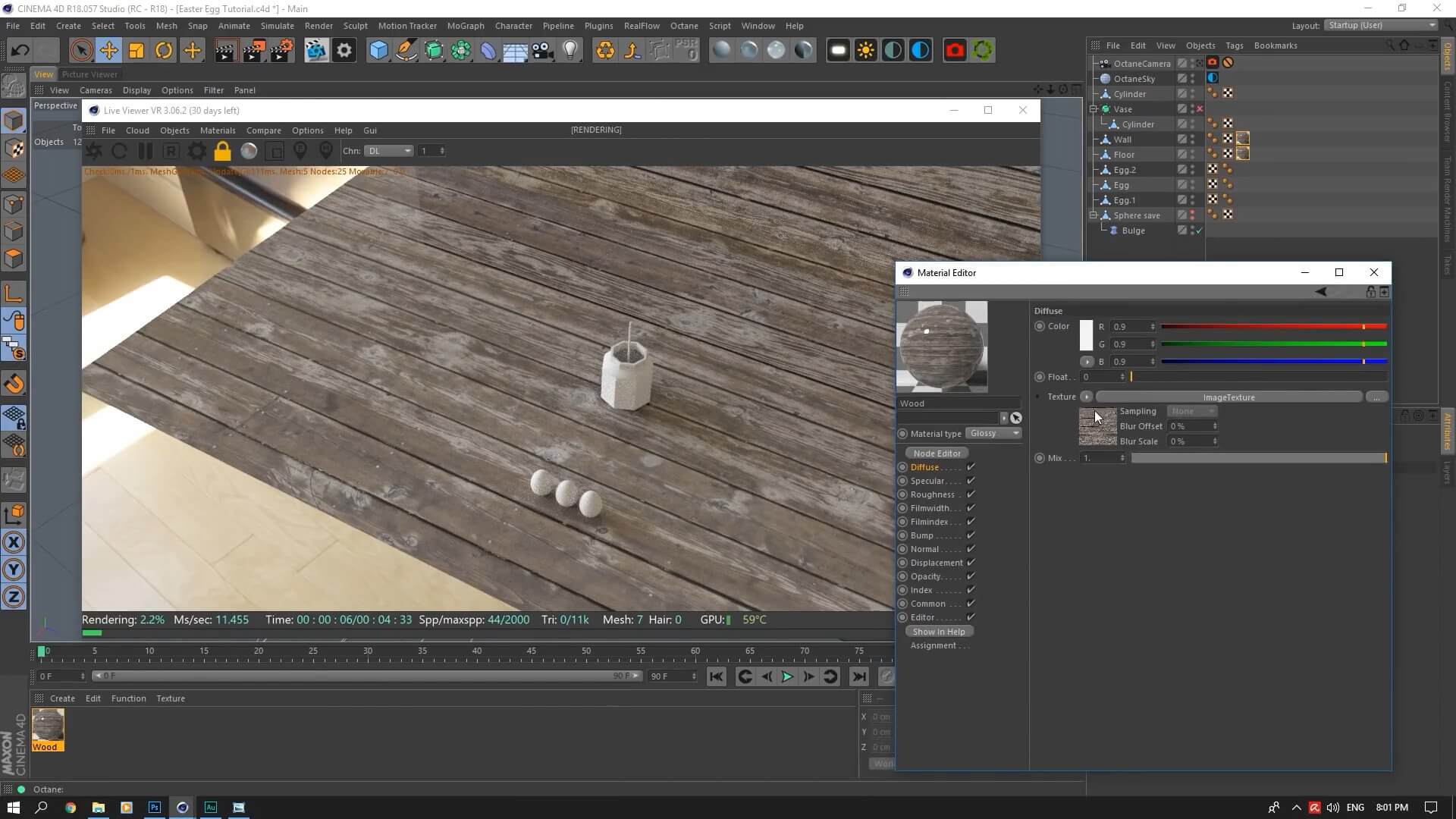Switch to the Picture Viewer tab
This screenshot has height=819, width=1456.
pos(90,74)
